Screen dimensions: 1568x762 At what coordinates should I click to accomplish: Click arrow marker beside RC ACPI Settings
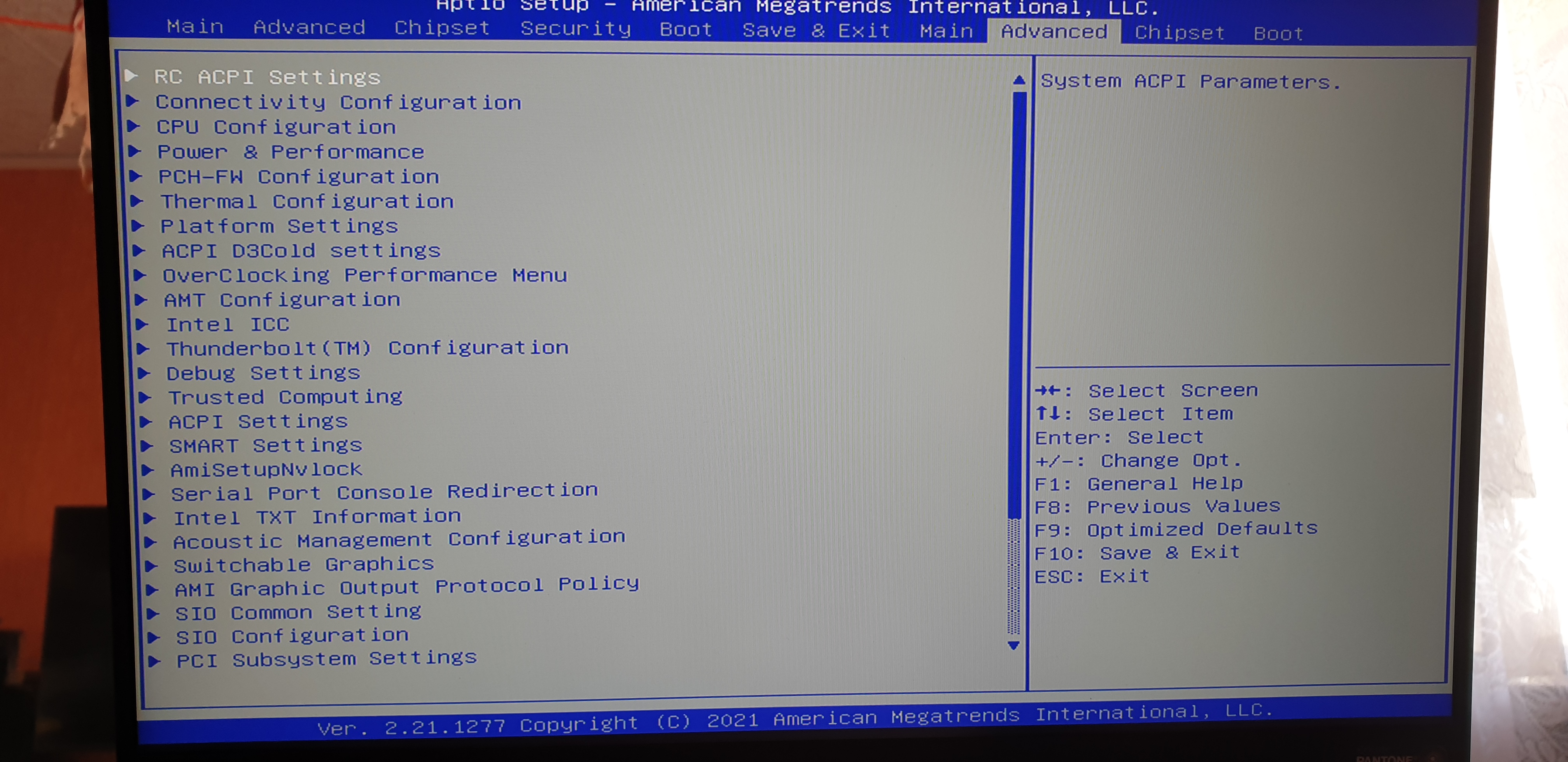131,75
